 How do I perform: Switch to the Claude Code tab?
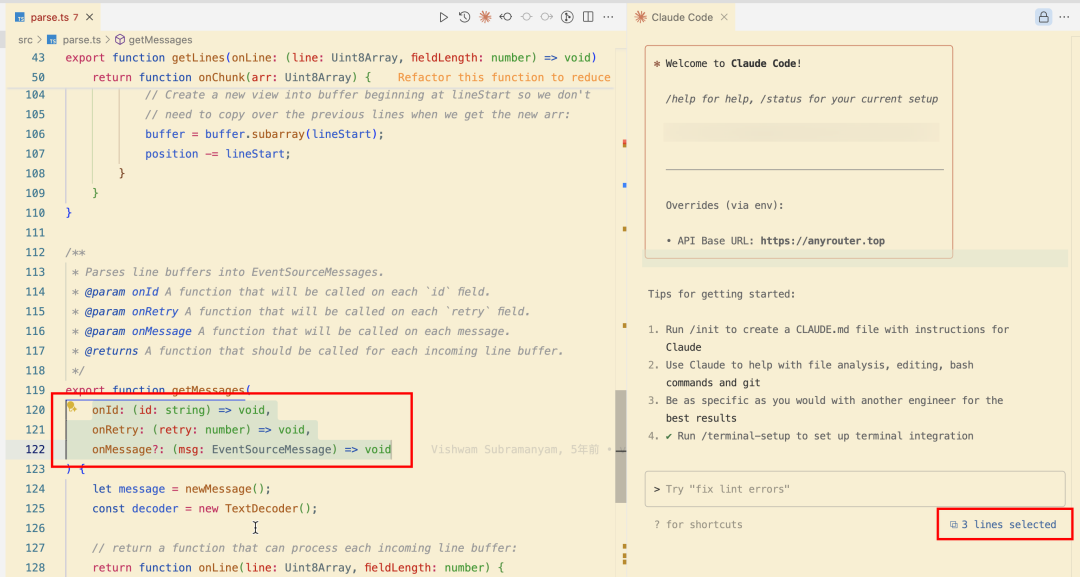682,17
